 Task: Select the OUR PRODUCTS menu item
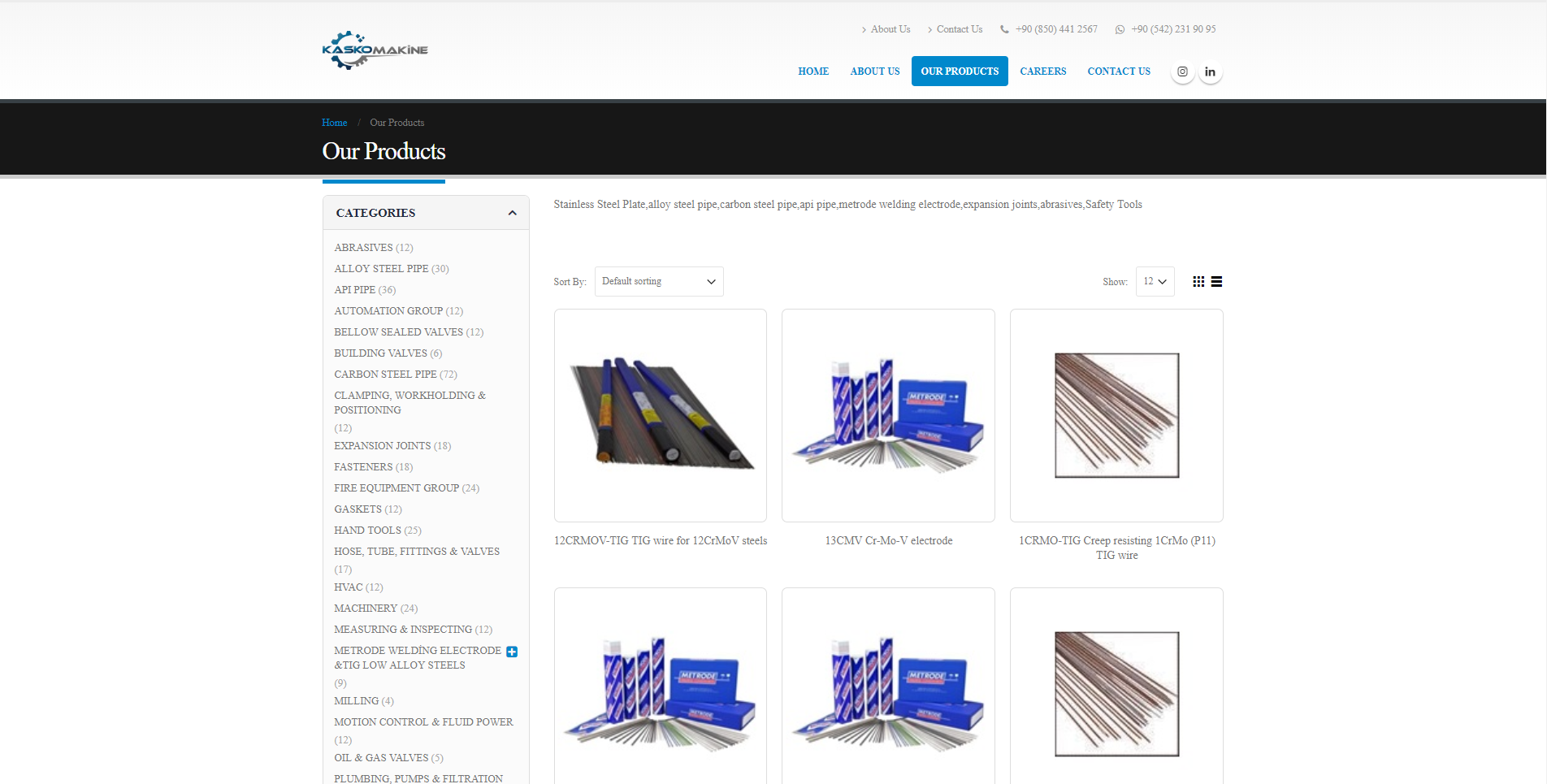pos(960,71)
